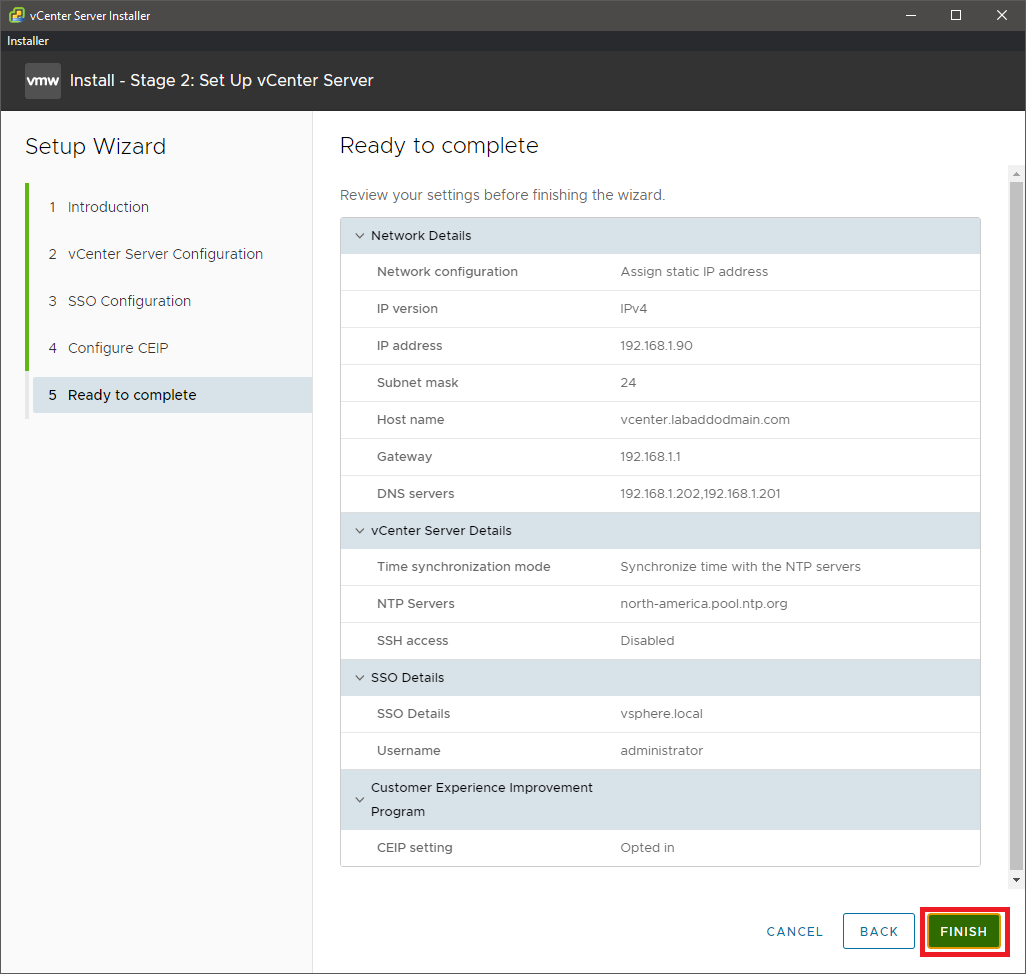Cancel the setup wizard

pos(794,931)
